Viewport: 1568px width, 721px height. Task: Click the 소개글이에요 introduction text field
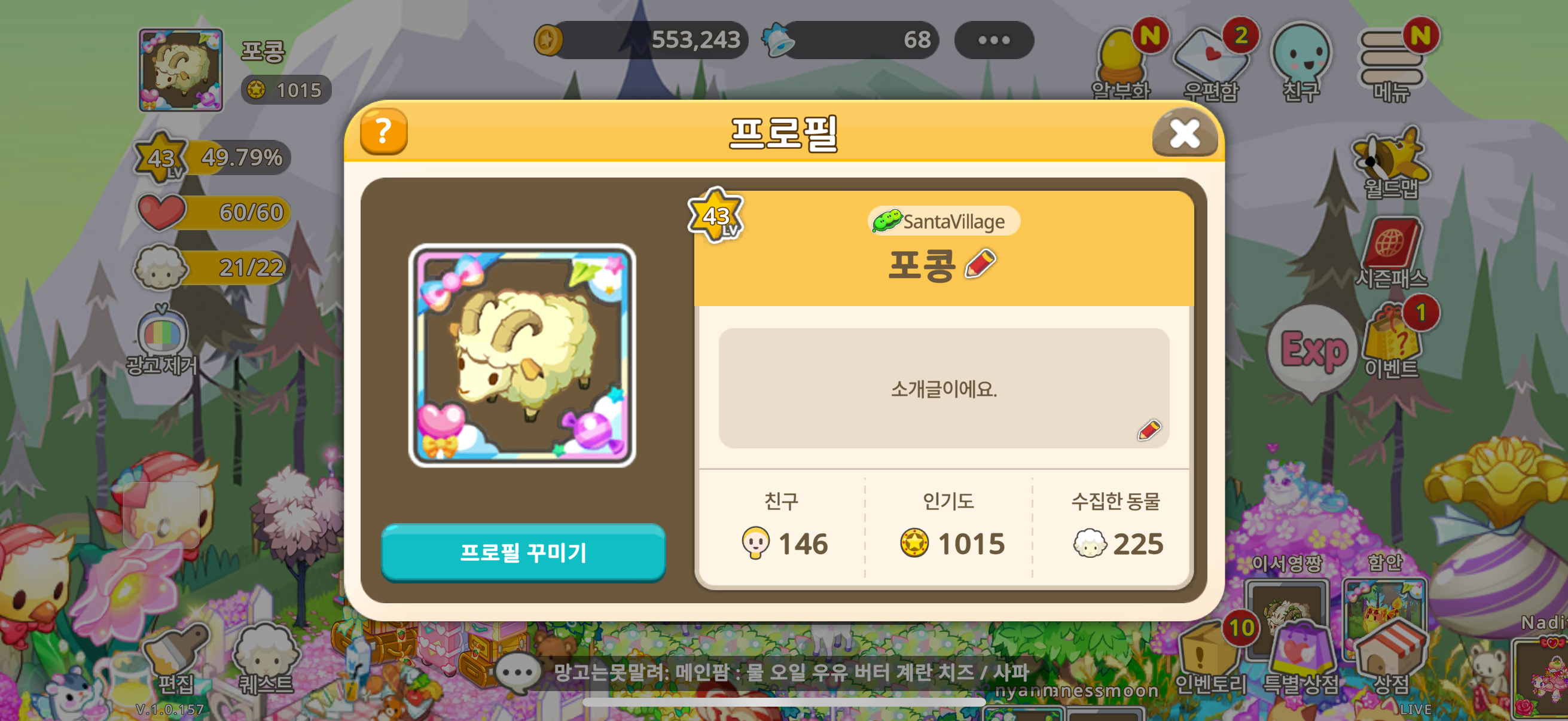pyautogui.click(x=944, y=388)
